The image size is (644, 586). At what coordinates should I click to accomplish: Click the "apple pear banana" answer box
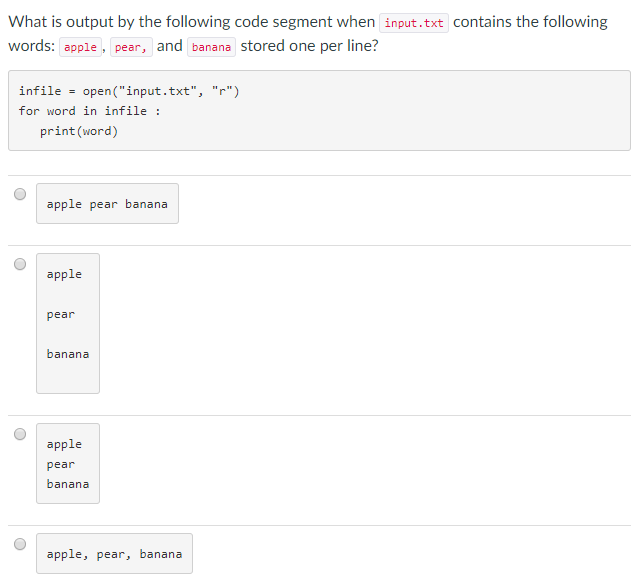107,204
